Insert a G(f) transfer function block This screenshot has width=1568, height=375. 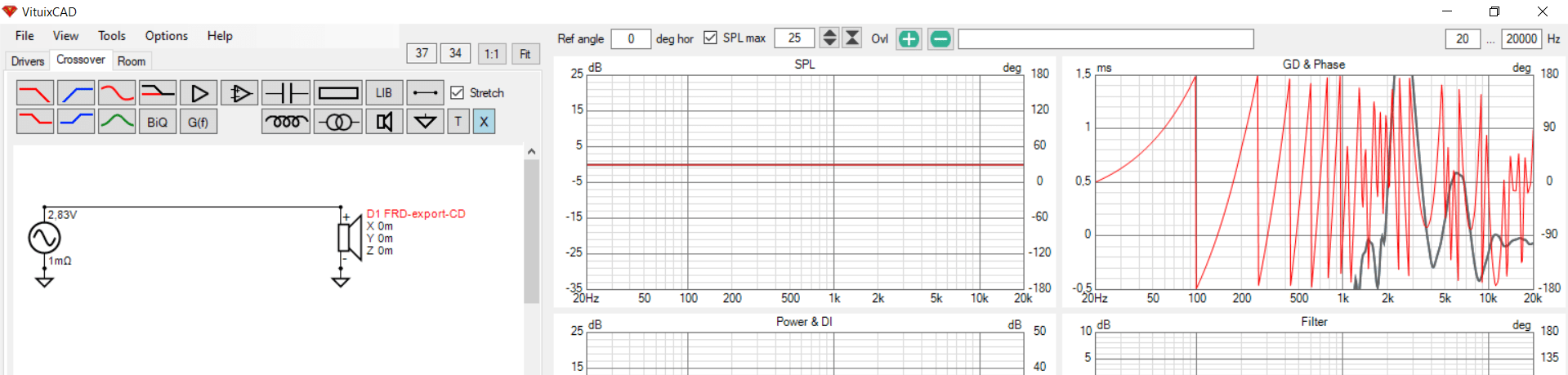pyautogui.click(x=199, y=122)
